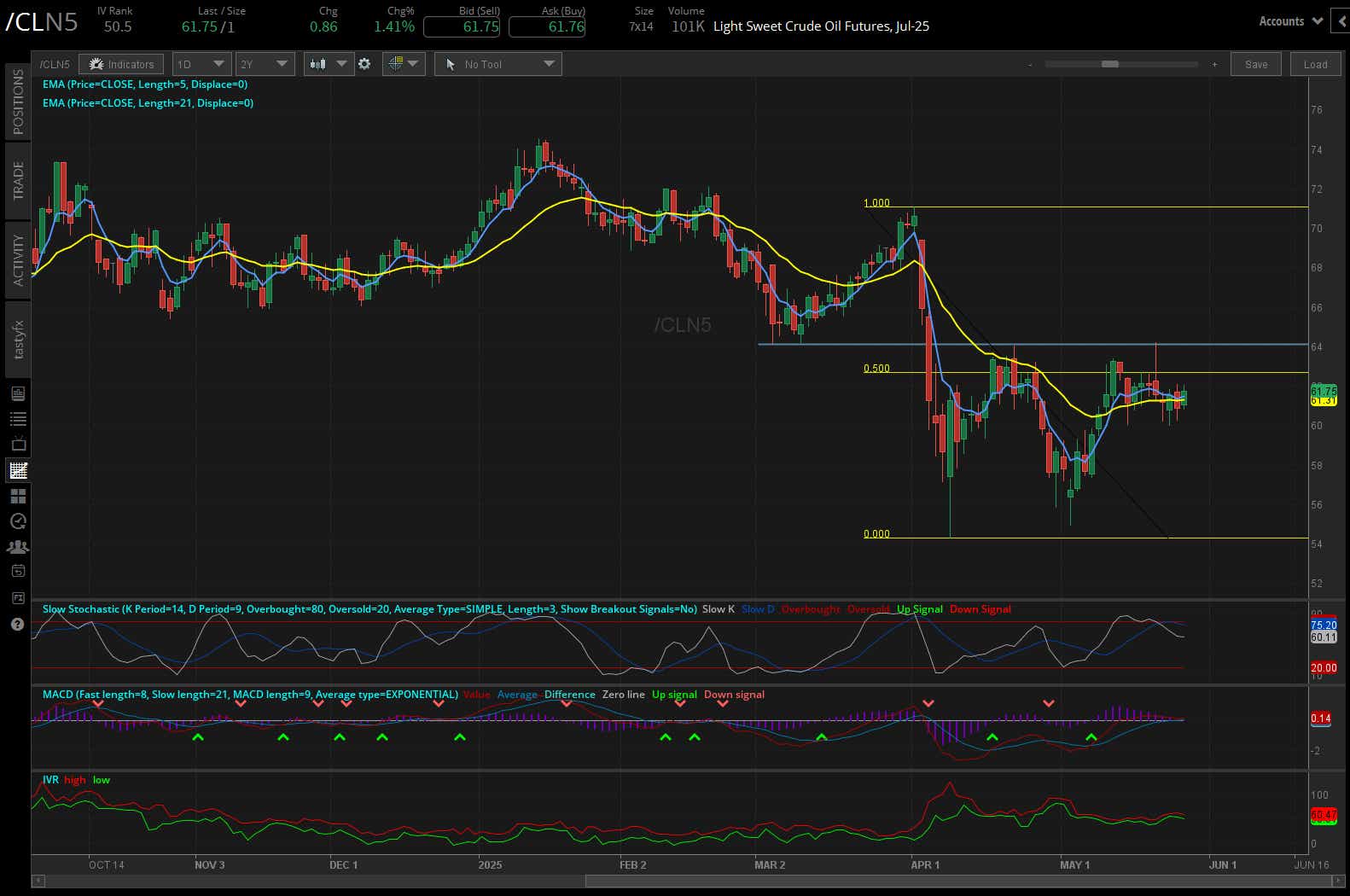Click the Volume 101K value
Viewport: 1350px width, 896px height.
pos(688,26)
